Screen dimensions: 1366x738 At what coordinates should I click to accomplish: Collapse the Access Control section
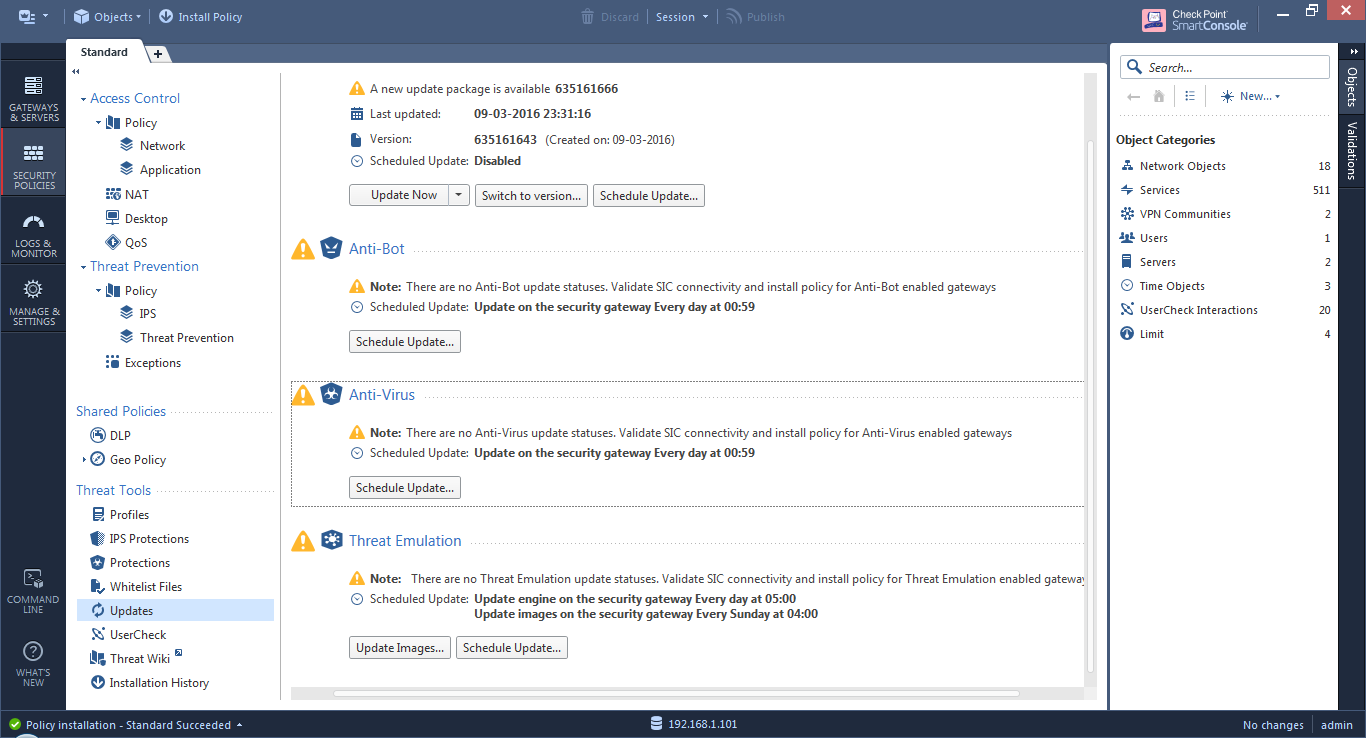[84, 99]
